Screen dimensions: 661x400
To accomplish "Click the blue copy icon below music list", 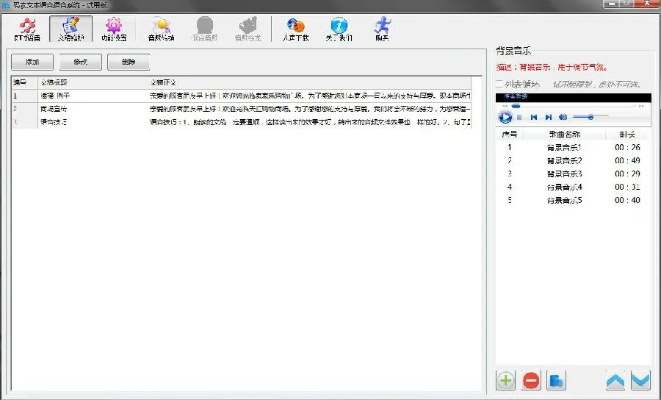I will pyautogui.click(x=558, y=380).
